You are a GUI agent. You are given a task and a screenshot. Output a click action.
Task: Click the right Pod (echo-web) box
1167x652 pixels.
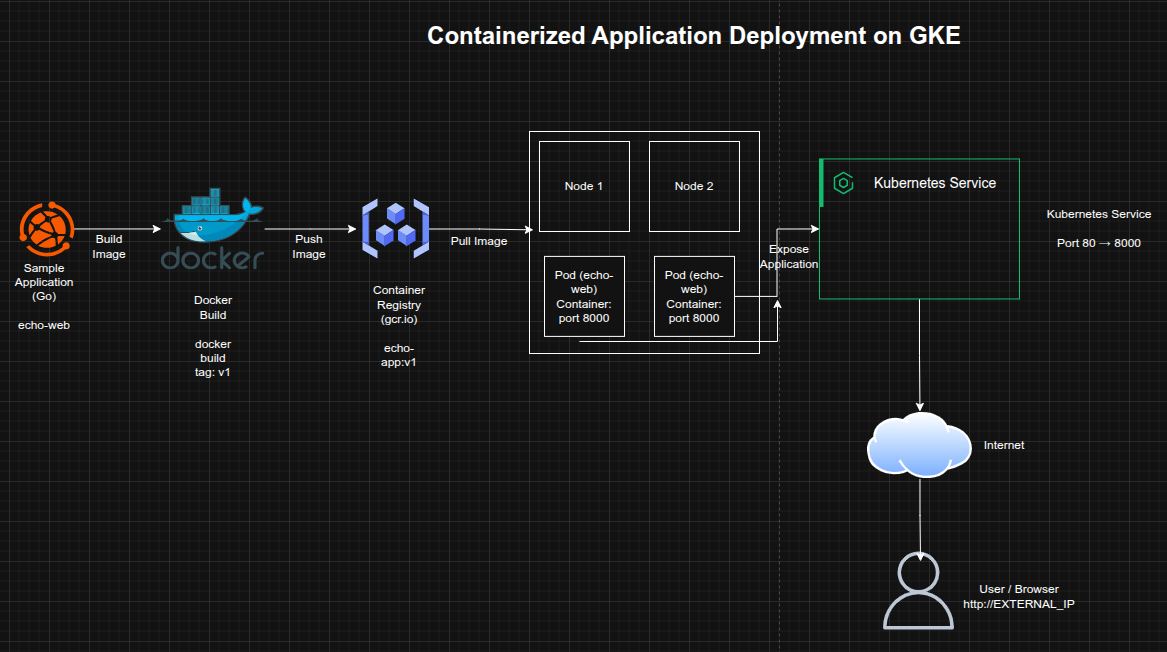(693, 296)
